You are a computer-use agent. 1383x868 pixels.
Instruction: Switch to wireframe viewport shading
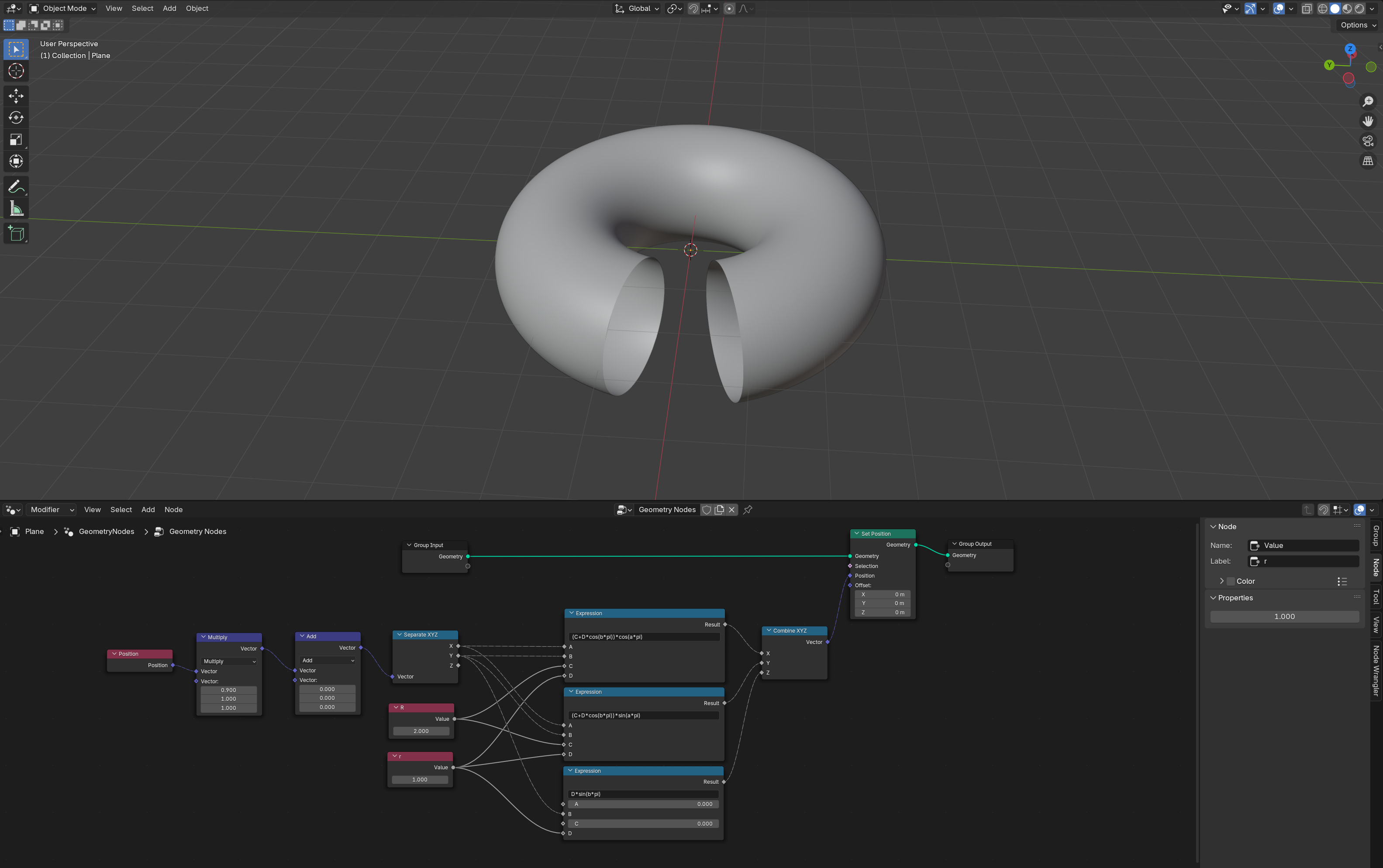1322,9
